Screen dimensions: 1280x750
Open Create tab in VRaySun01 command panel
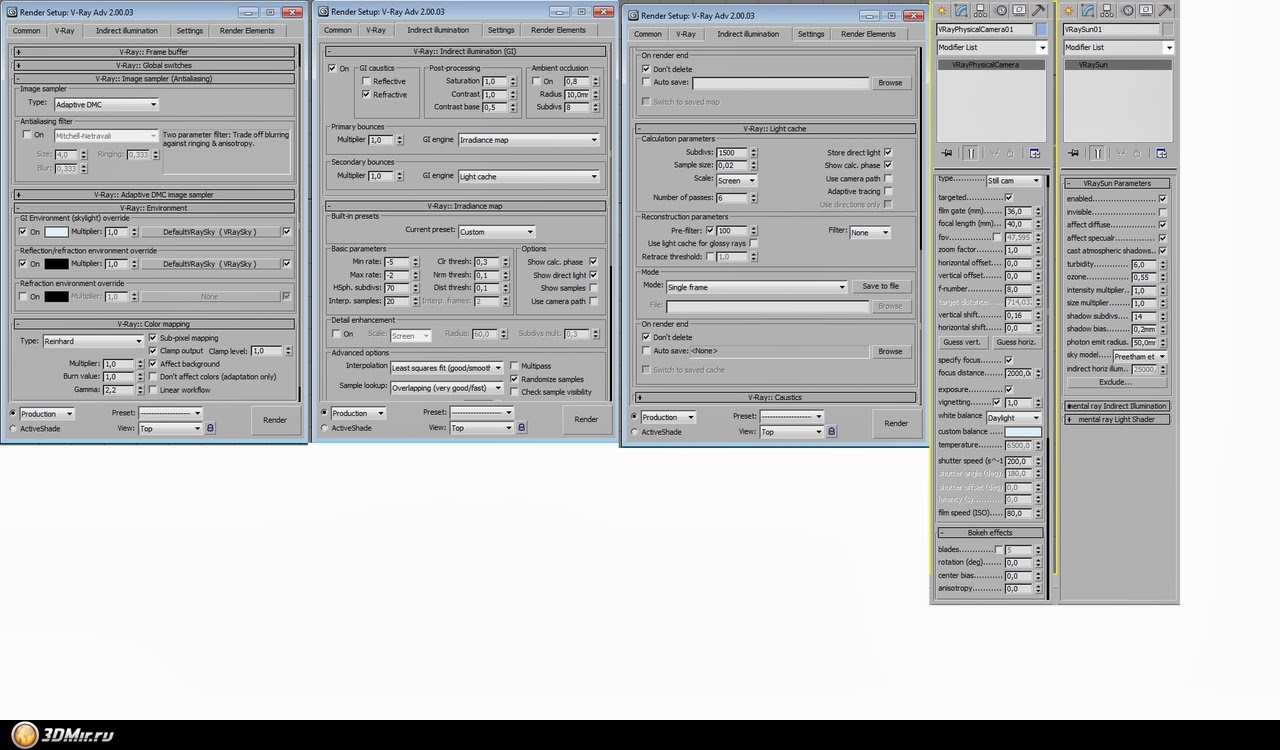coord(1069,10)
